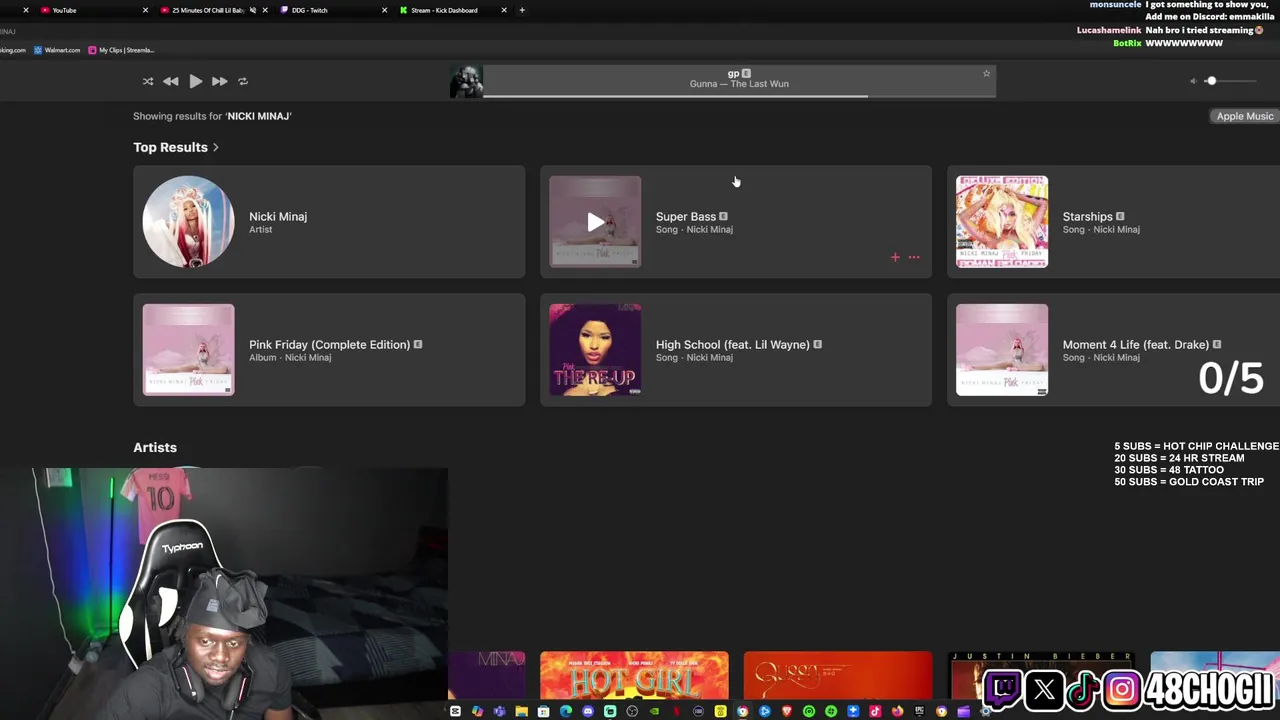The height and width of the screenshot is (720, 1280).
Task: Open Microsoft Store from the taskbar
Action: 544,711
